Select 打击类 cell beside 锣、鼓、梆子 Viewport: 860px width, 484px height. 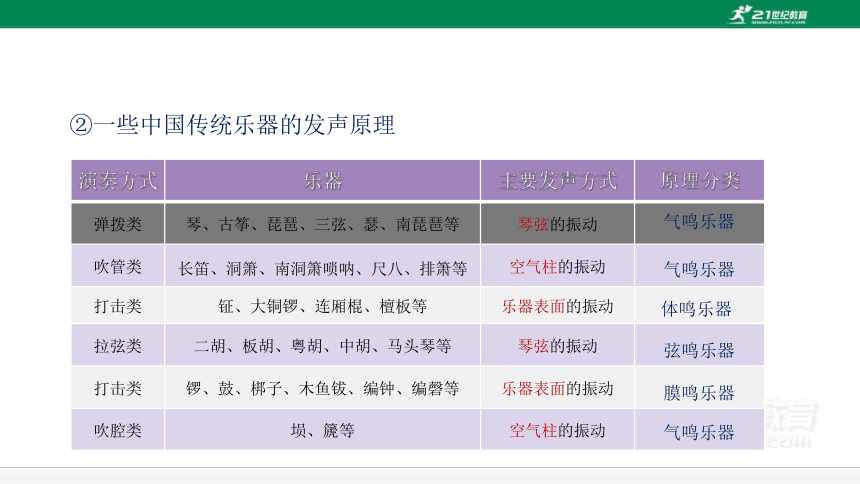(x=118, y=388)
